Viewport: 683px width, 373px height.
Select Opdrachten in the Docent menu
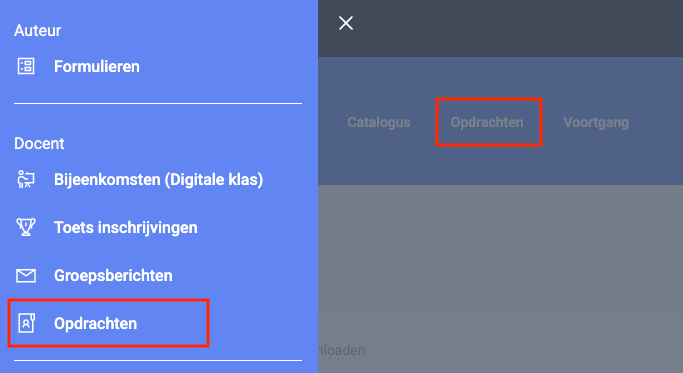coord(95,323)
